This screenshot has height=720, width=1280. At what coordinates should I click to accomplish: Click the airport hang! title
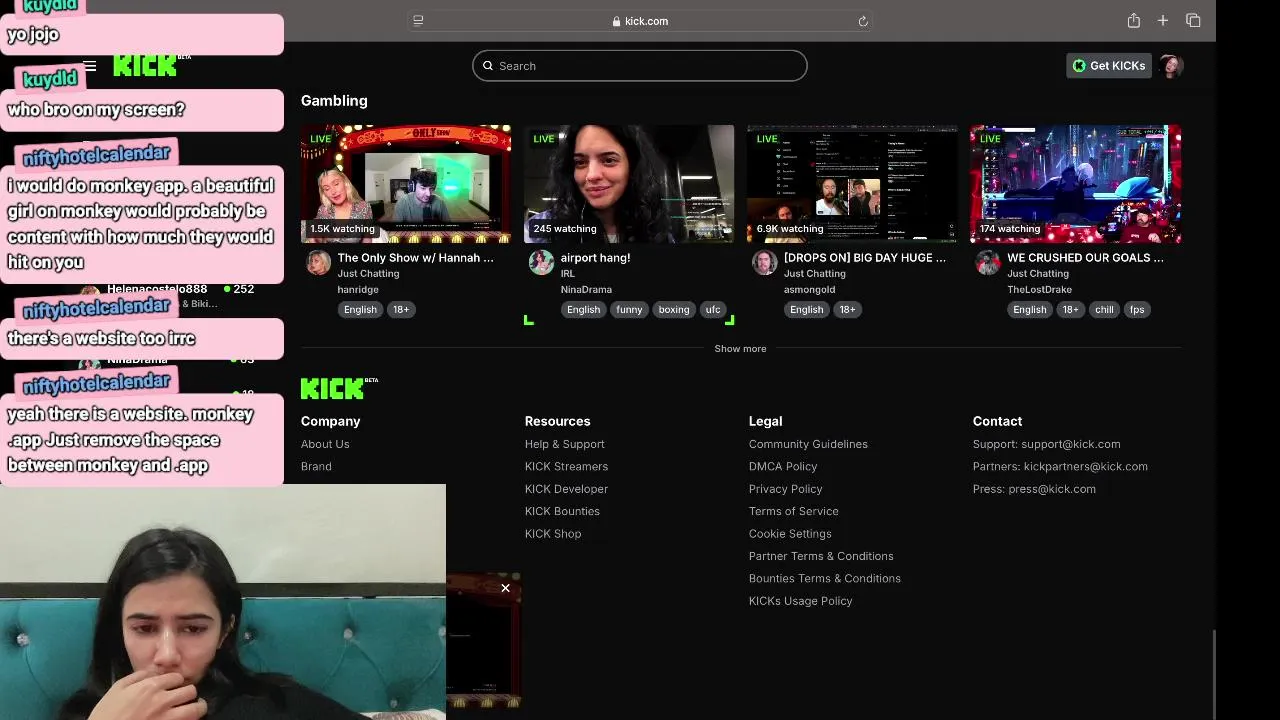coord(595,258)
